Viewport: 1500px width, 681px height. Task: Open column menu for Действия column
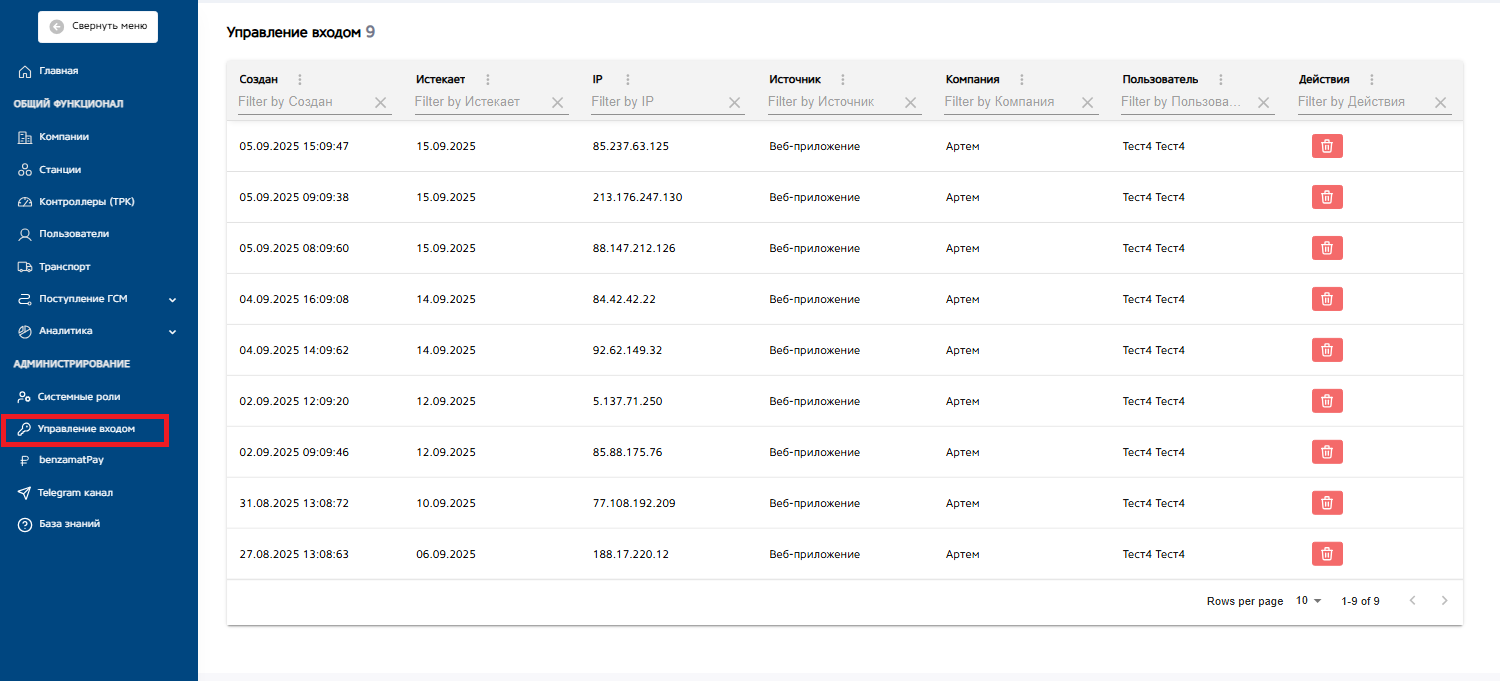tap(1371, 80)
